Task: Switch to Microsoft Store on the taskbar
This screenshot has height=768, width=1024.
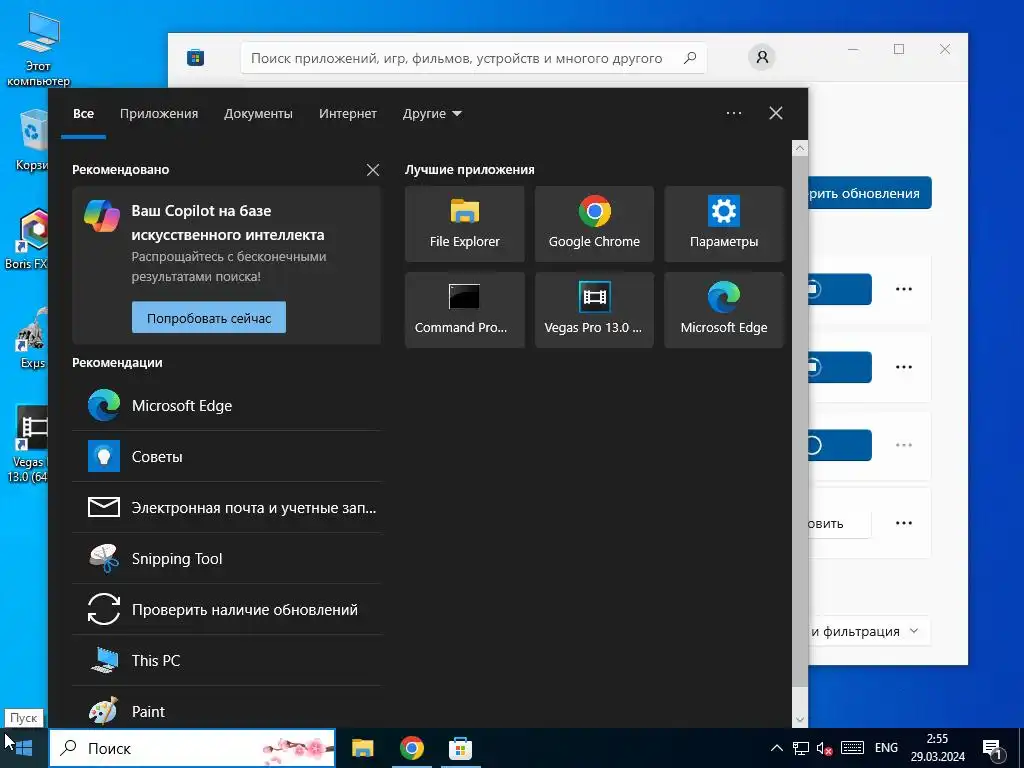Action: 460,748
